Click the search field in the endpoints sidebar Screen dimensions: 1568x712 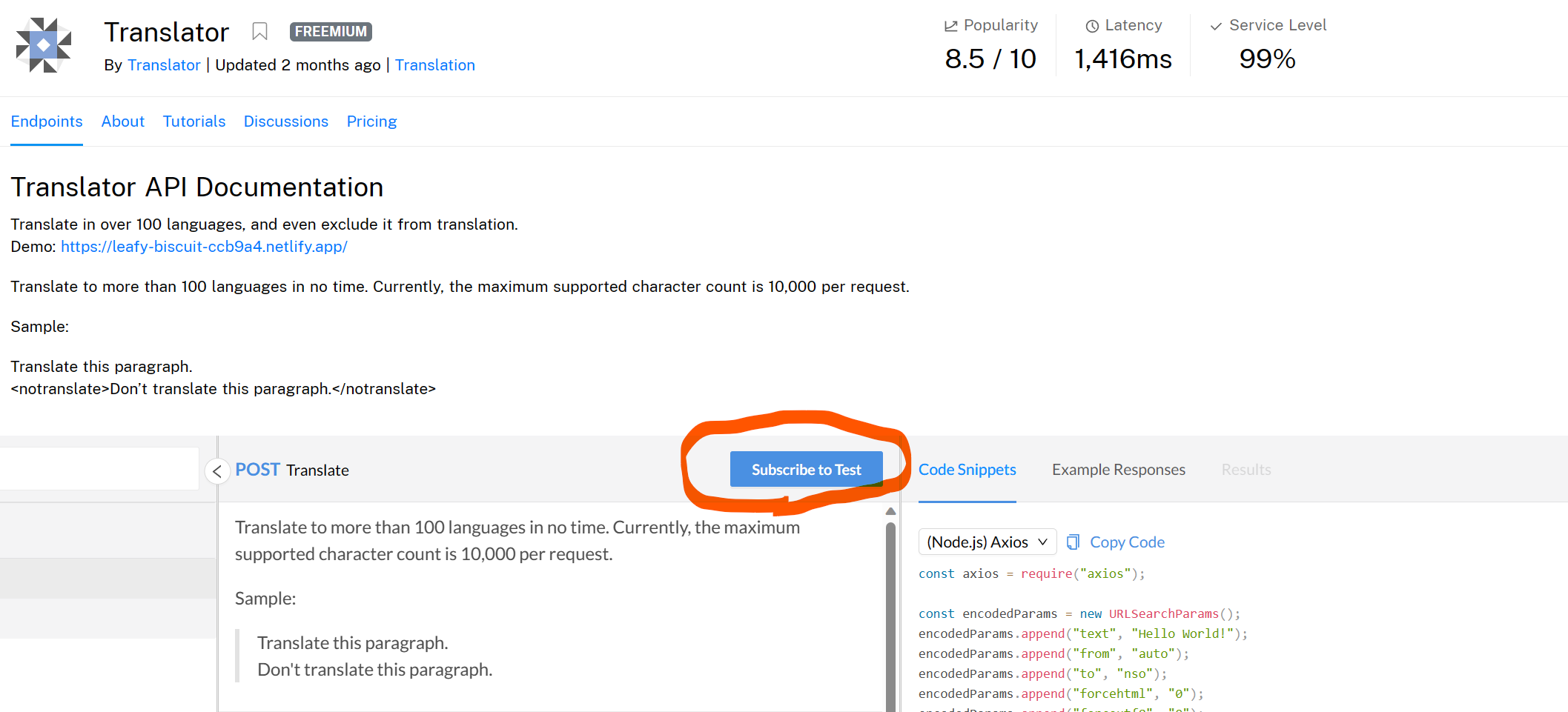(99, 468)
